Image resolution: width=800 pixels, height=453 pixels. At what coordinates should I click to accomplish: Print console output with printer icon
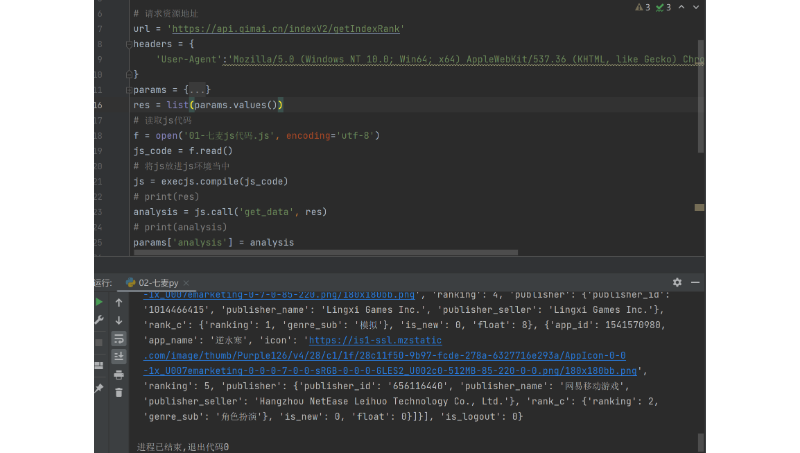pos(119,375)
